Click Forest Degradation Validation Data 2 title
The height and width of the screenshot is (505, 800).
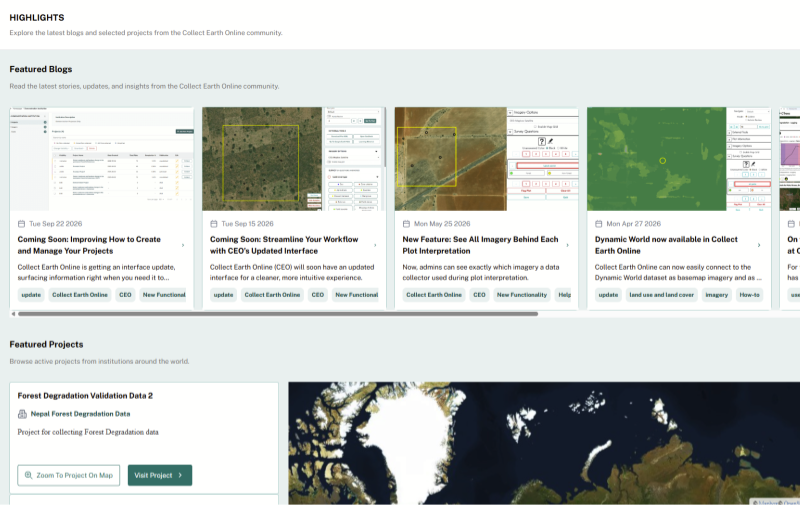(85, 395)
